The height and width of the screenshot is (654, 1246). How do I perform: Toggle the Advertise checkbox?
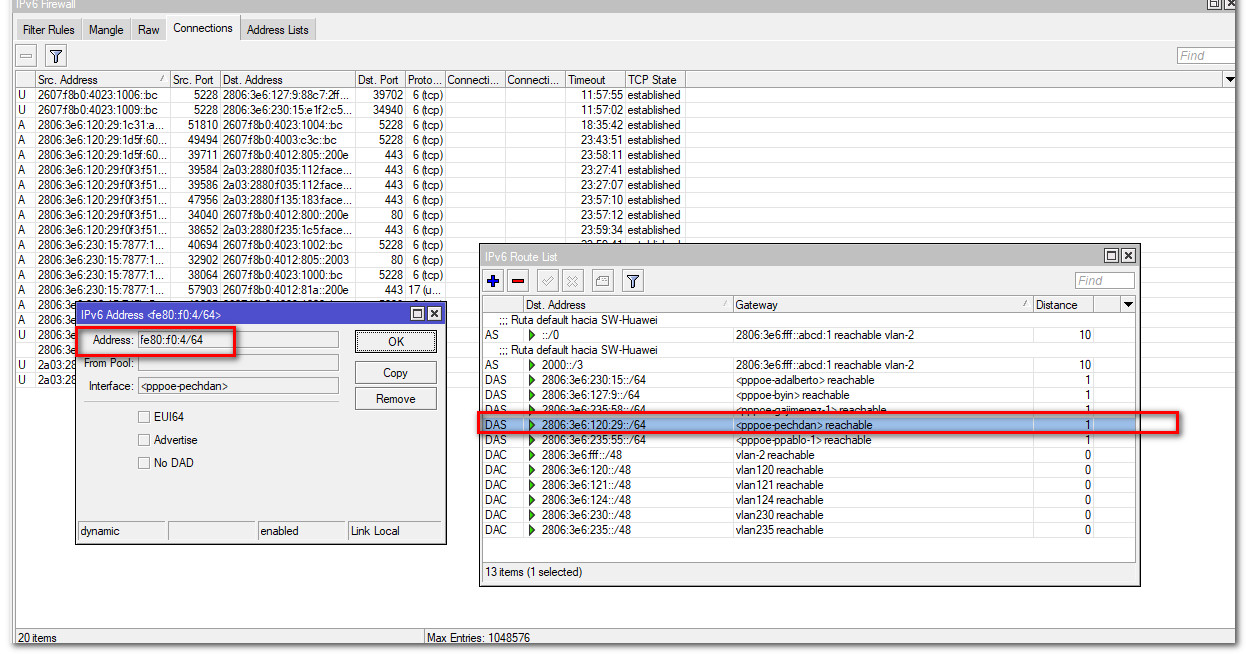[144, 440]
